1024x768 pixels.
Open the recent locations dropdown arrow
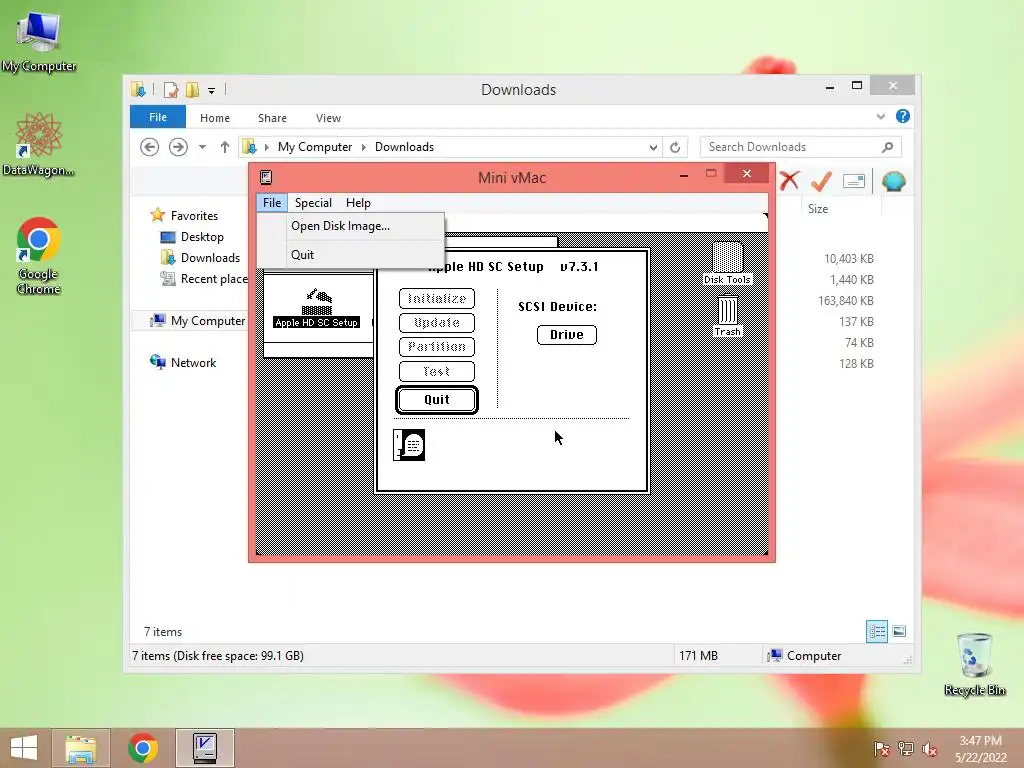click(202, 147)
